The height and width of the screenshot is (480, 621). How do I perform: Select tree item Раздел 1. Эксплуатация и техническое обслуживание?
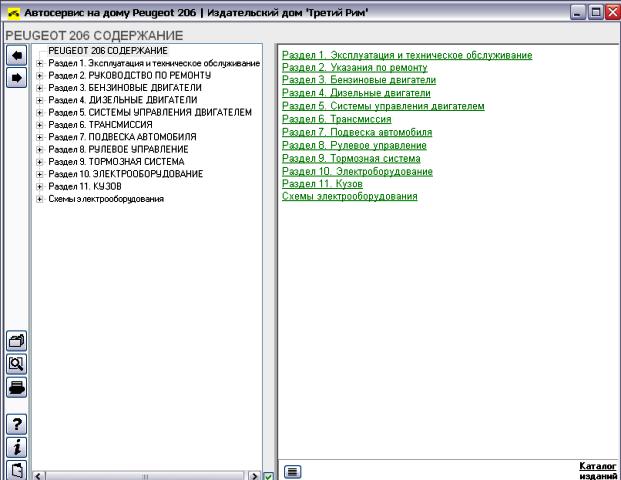click(154, 63)
